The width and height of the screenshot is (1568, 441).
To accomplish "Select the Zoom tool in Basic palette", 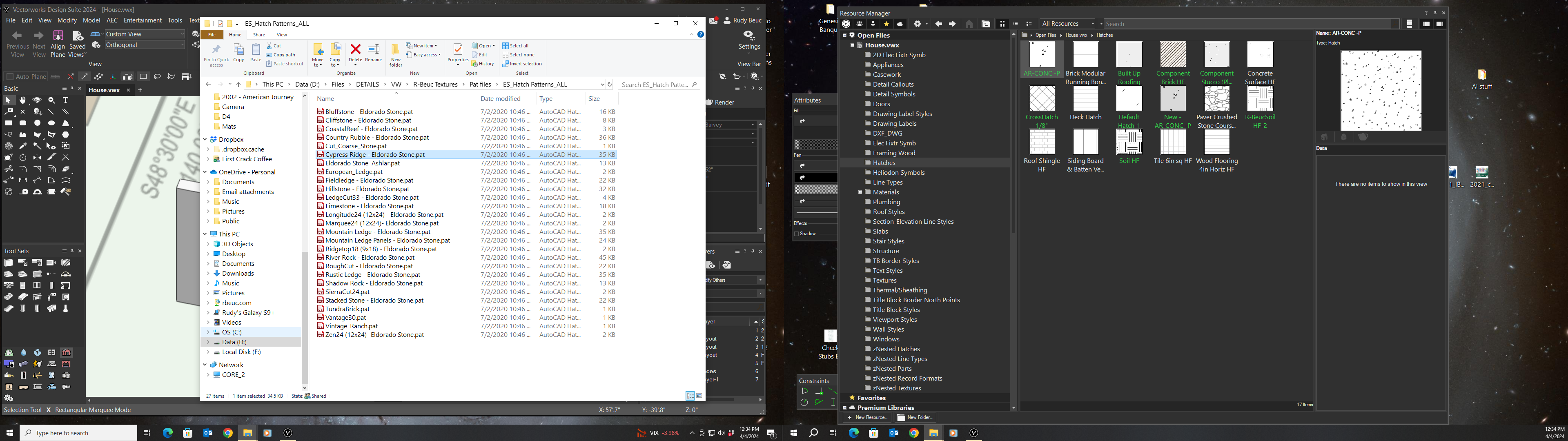I will click(51, 100).
